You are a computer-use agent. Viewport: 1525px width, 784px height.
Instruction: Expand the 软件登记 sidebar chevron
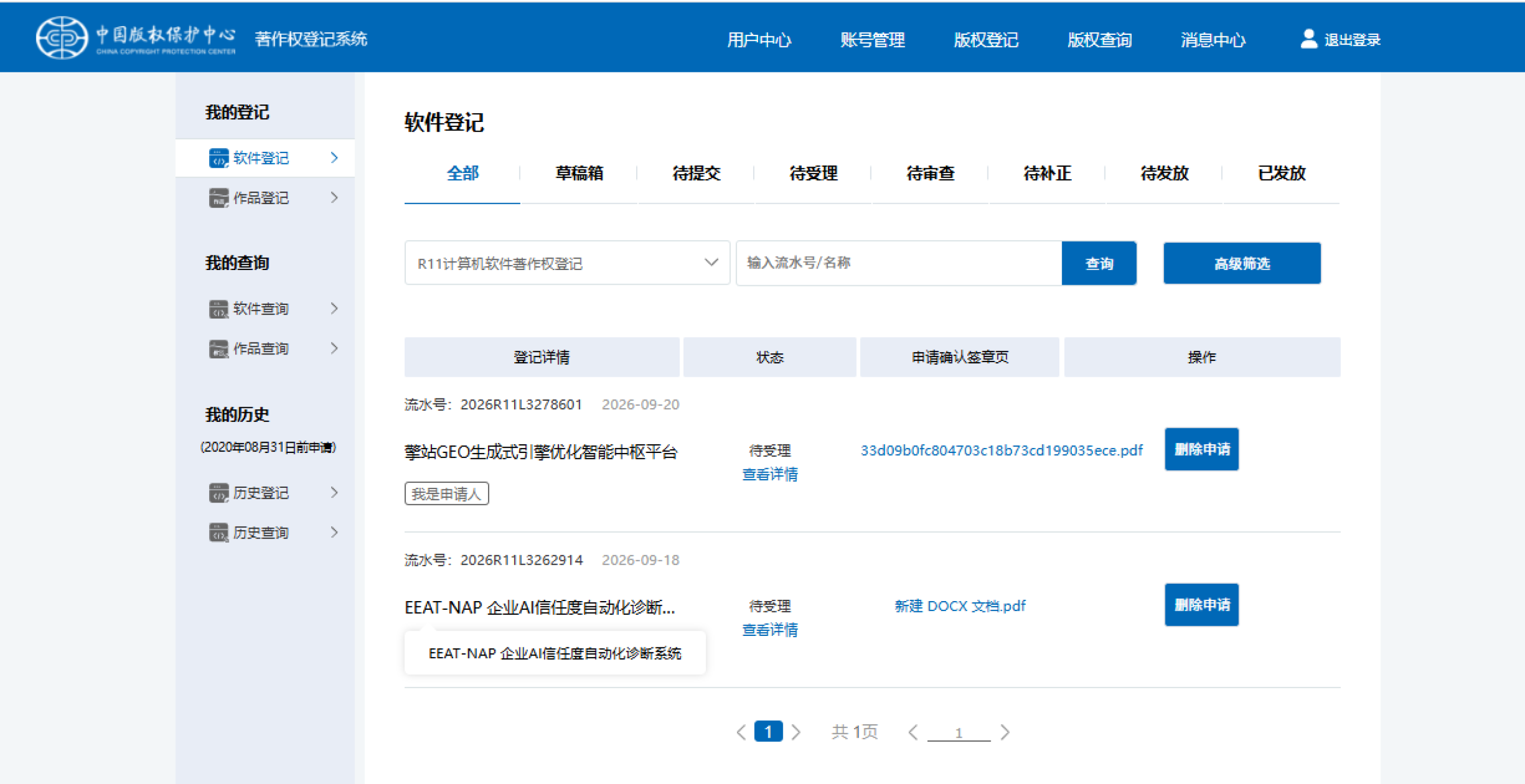[x=334, y=157]
